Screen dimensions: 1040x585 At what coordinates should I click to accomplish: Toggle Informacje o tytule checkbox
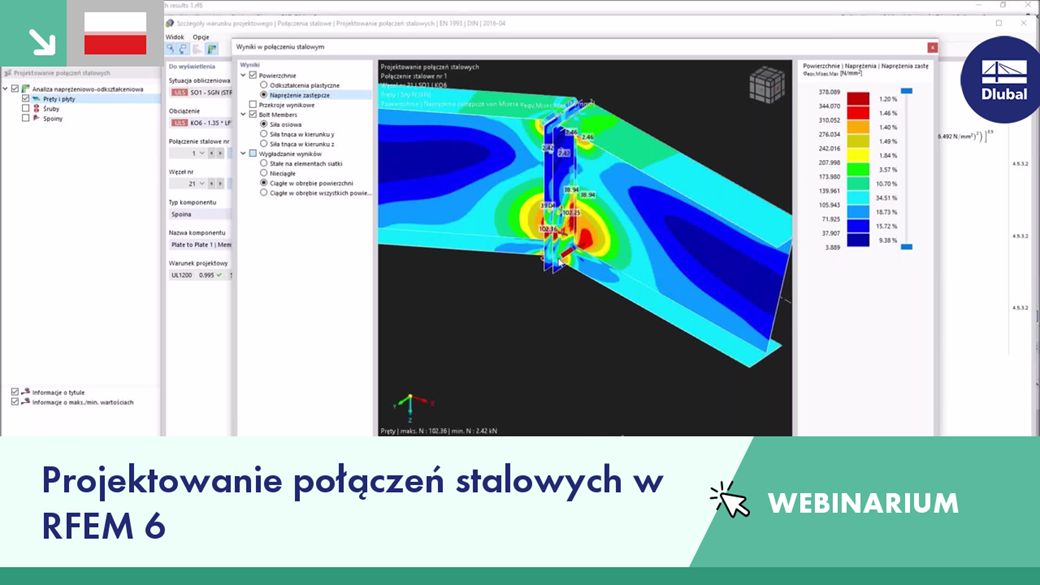pyautogui.click(x=15, y=392)
